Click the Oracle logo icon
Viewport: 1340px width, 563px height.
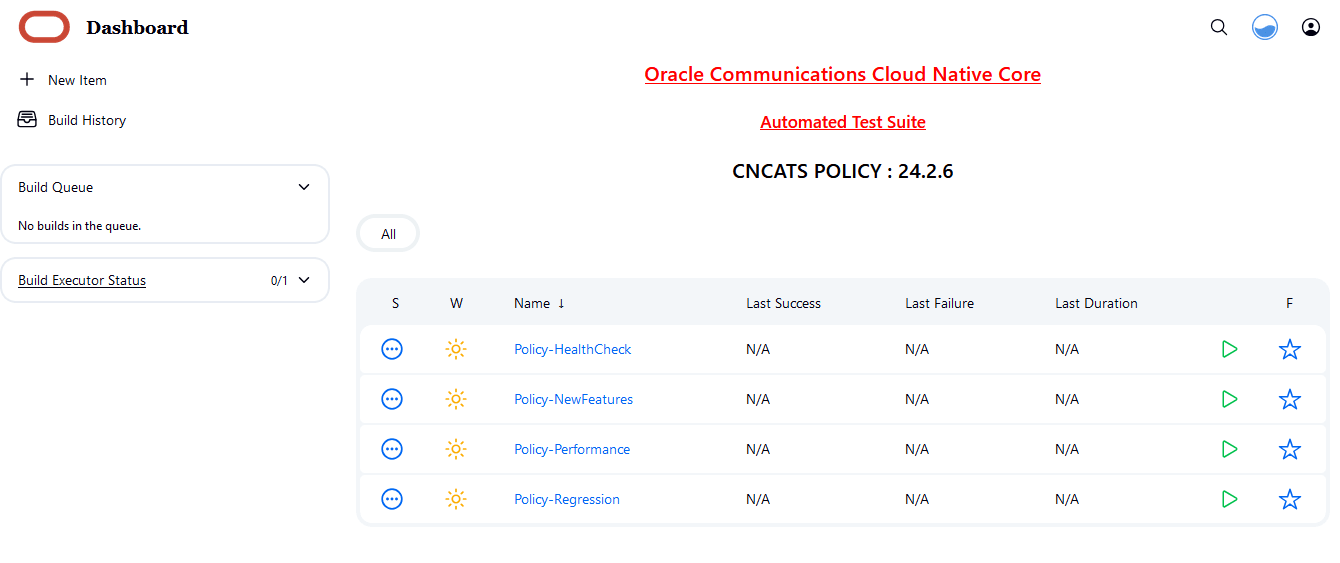44,27
